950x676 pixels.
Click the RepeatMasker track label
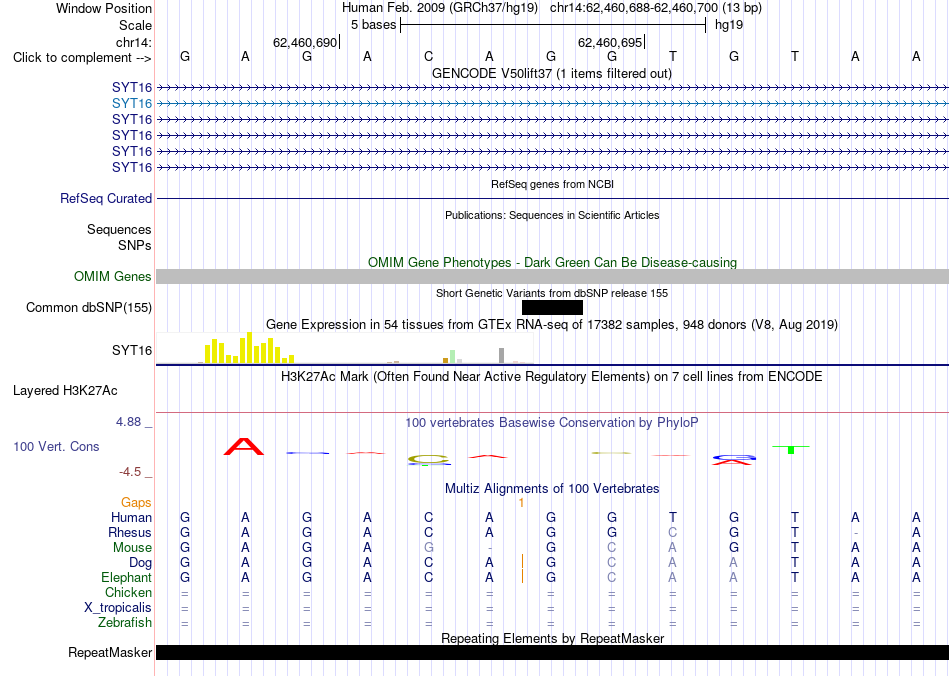click(110, 653)
